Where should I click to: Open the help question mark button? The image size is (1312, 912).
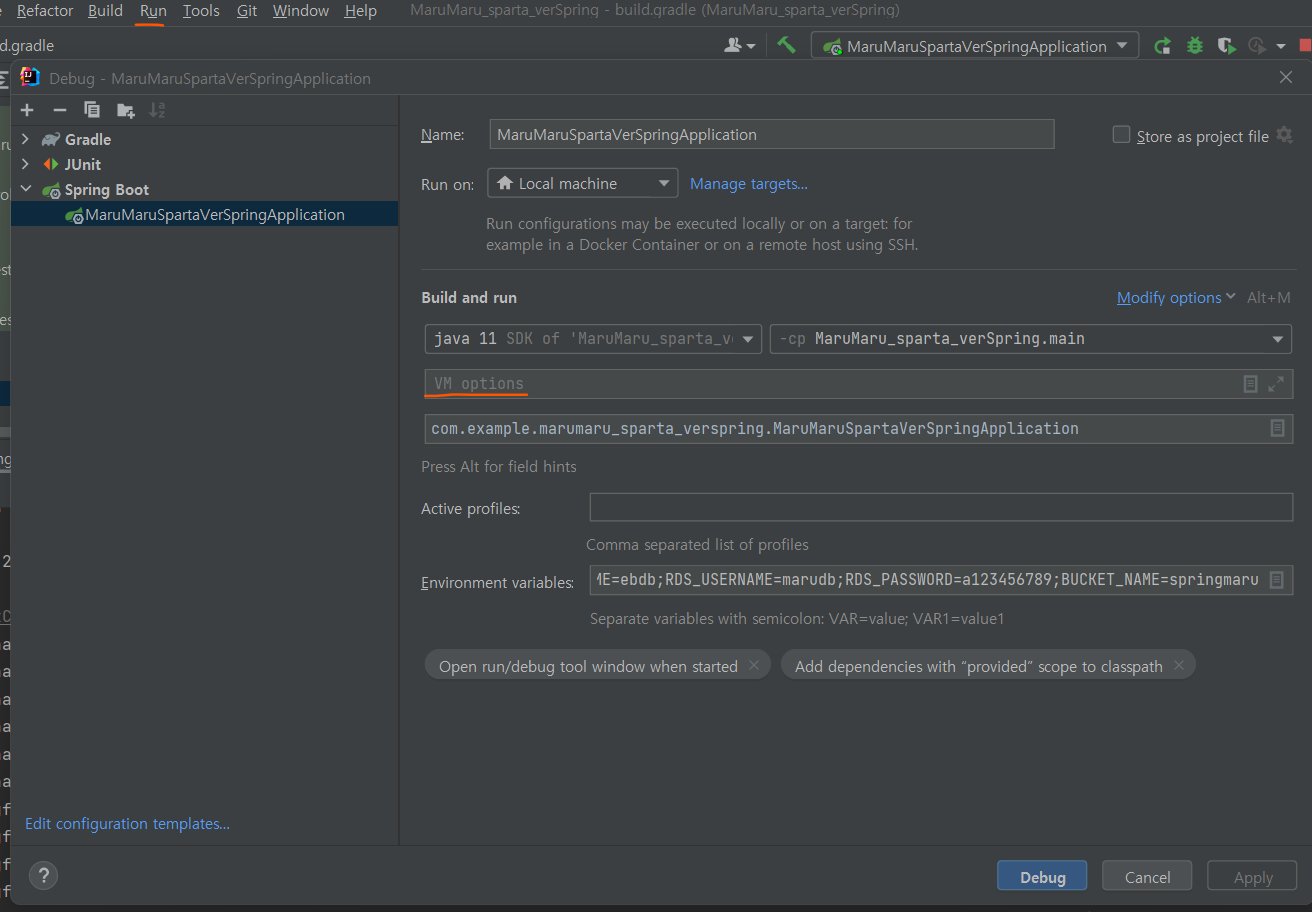click(x=43, y=875)
